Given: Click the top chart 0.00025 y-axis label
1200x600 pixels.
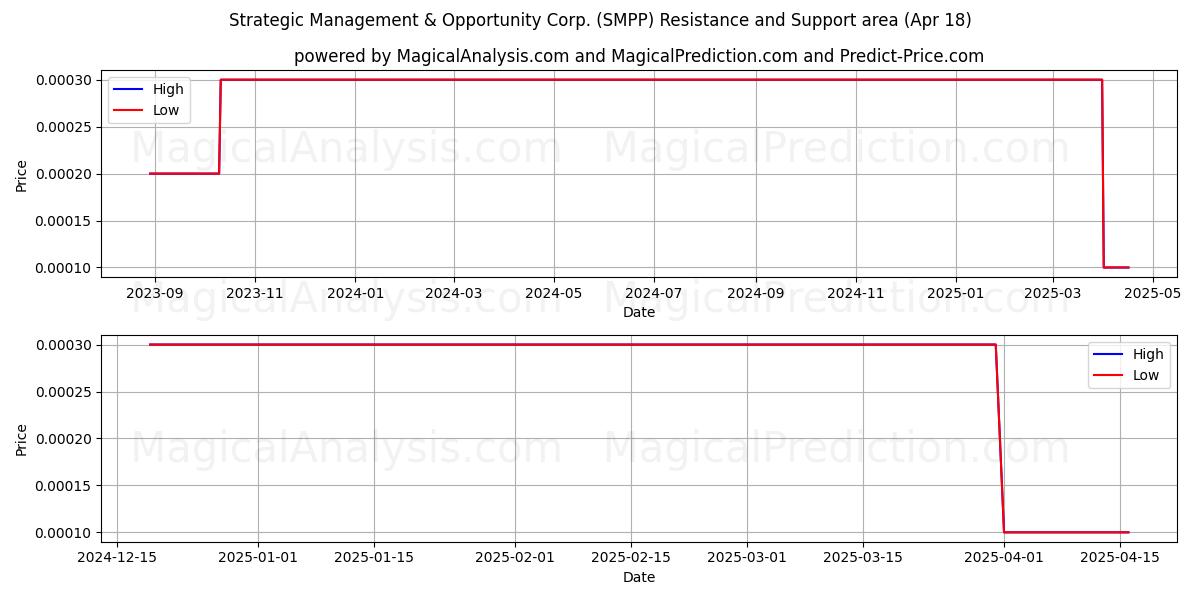Looking at the screenshot, I should pos(64,127).
